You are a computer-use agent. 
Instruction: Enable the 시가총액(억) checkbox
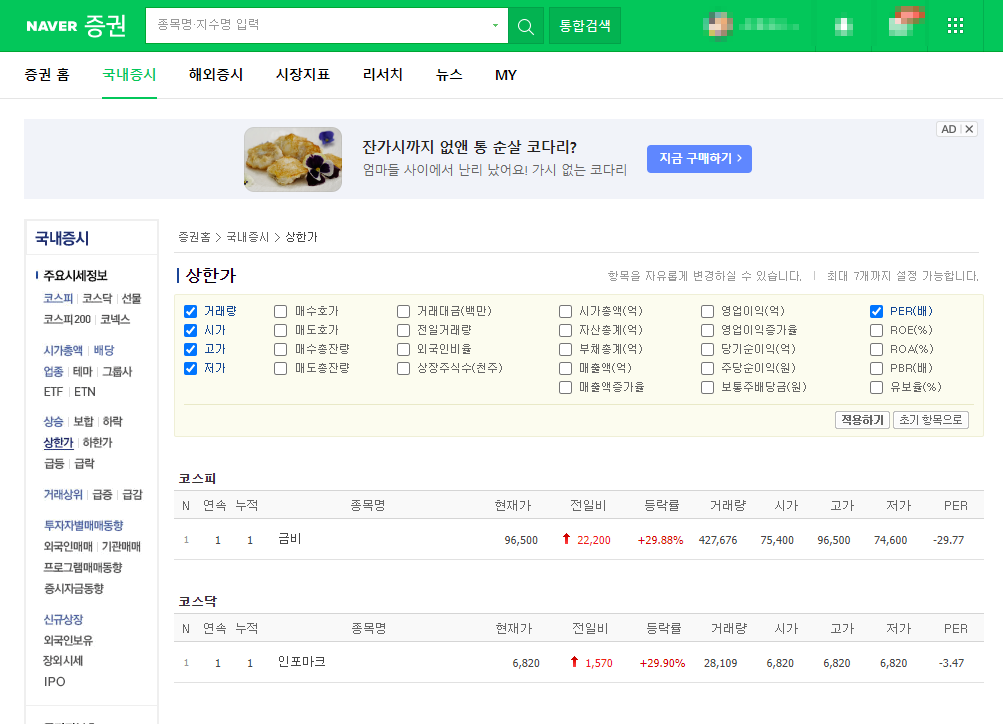pos(566,311)
